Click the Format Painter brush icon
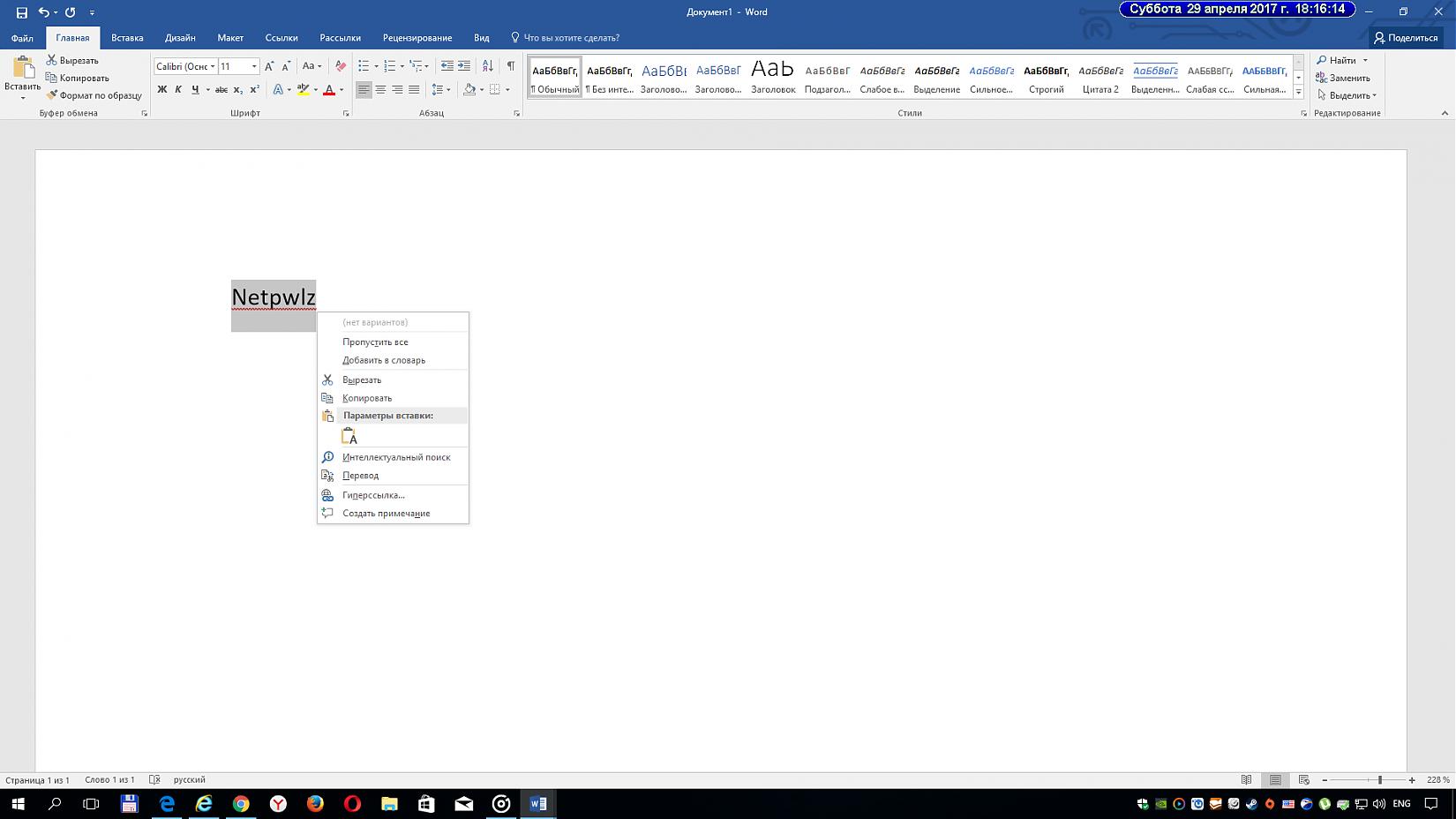Screen dimensions: 1456x819 [x=52, y=95]
